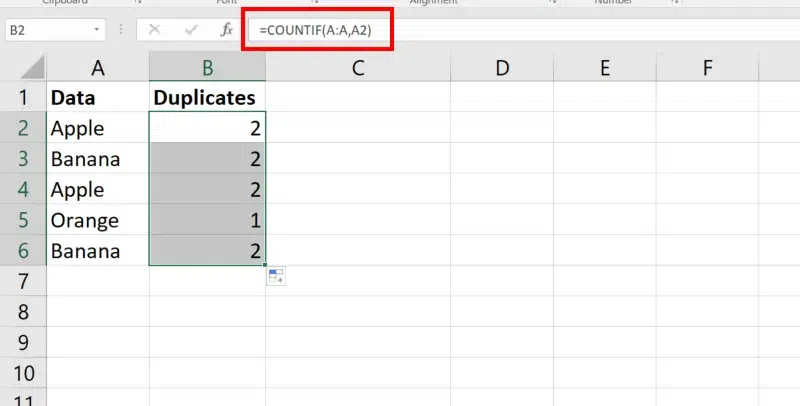Click cell B6 showing count 2

(208, 250)
